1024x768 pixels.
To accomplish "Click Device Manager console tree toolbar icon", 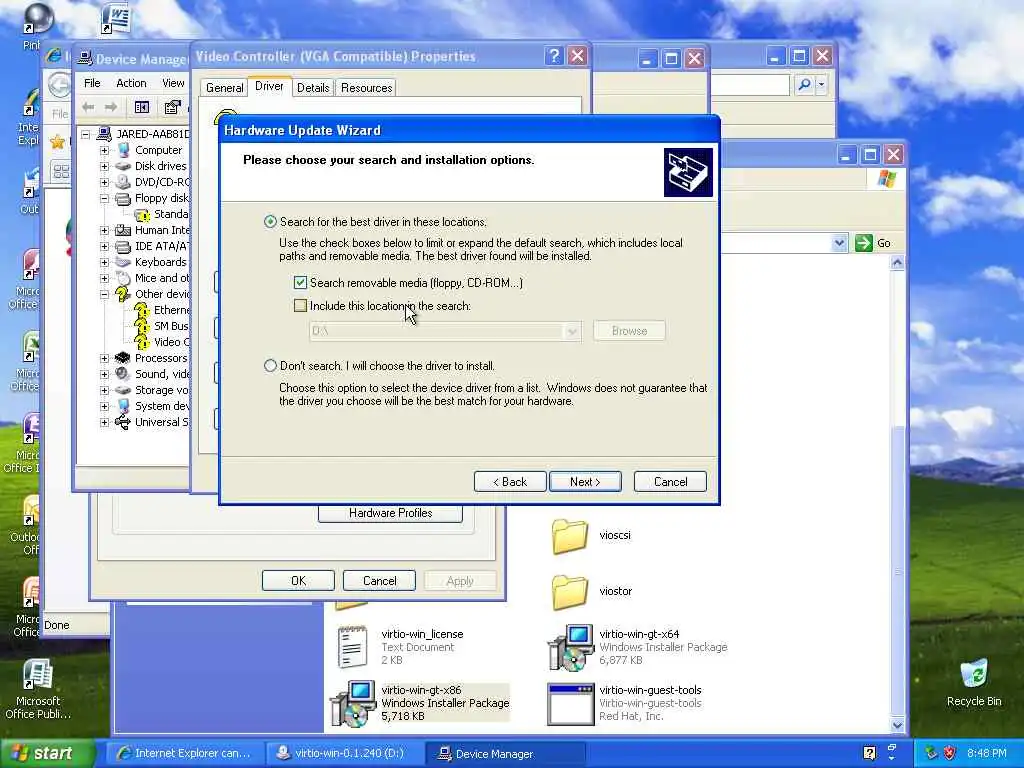I will click(142, 107).
